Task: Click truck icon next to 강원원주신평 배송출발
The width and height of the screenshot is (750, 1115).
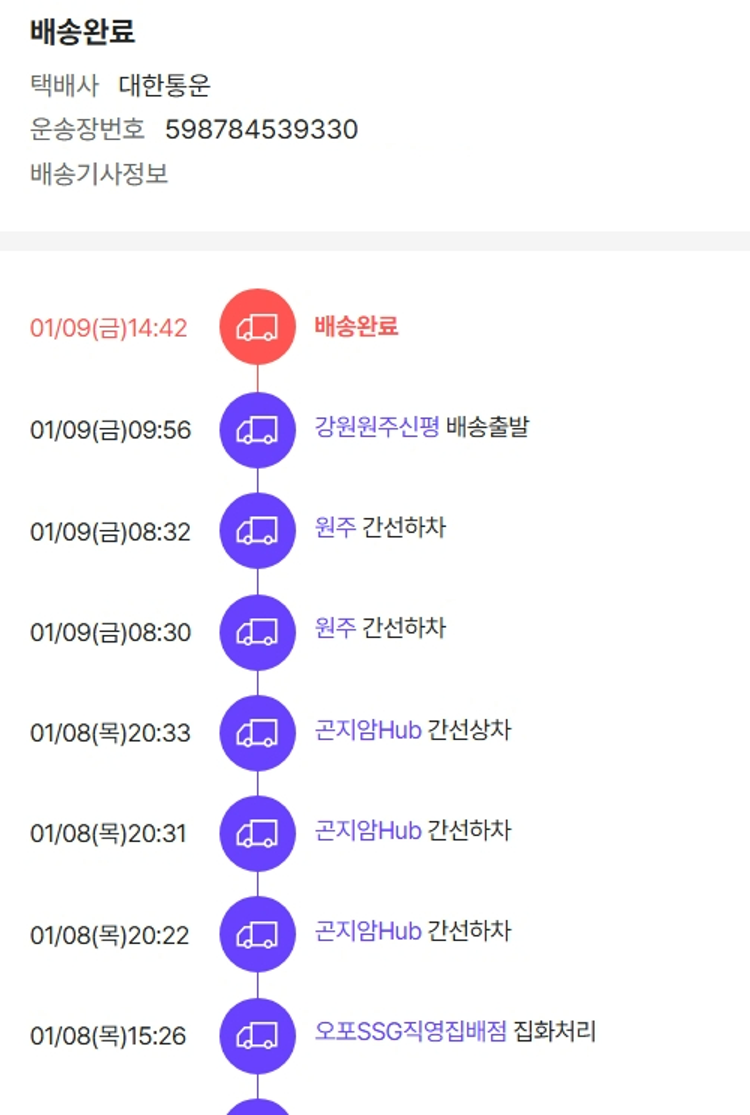Action: pos(257,430)
